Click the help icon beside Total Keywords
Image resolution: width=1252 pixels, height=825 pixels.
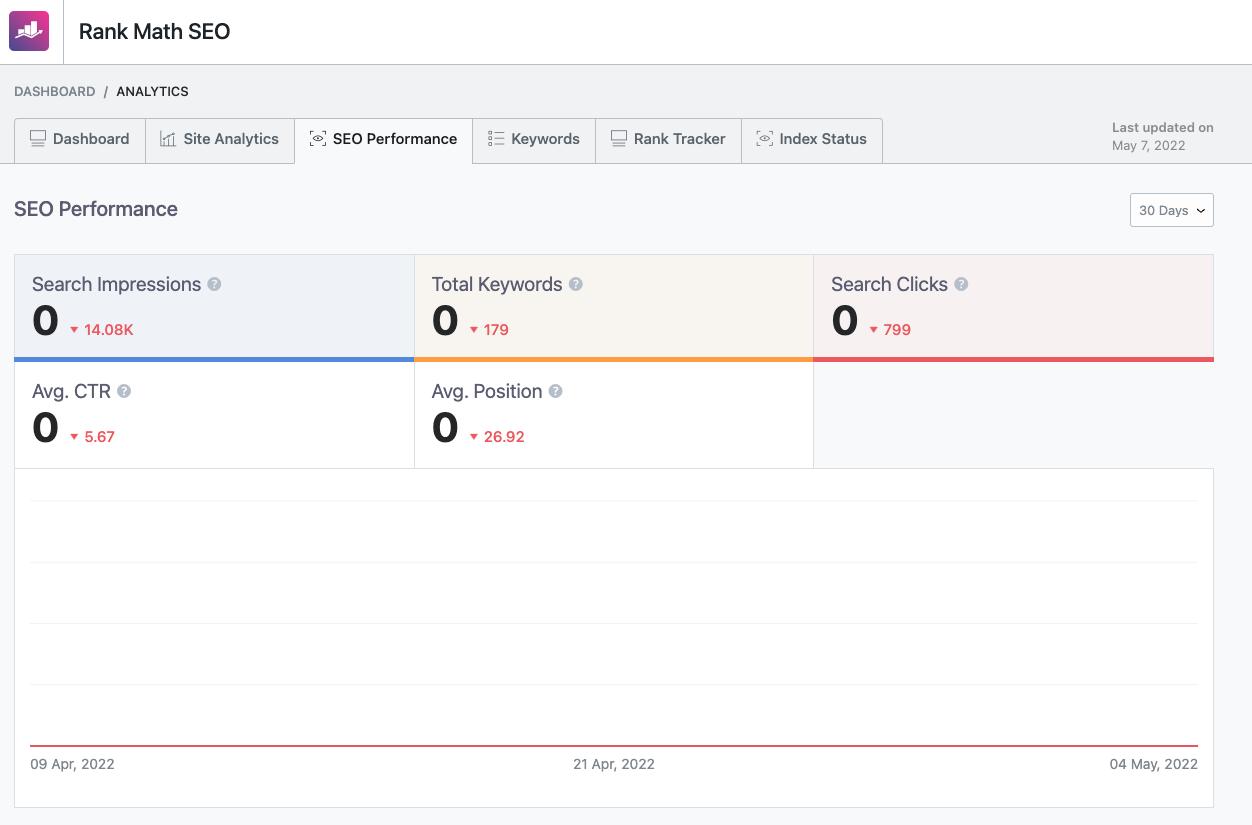coord(576,284)
